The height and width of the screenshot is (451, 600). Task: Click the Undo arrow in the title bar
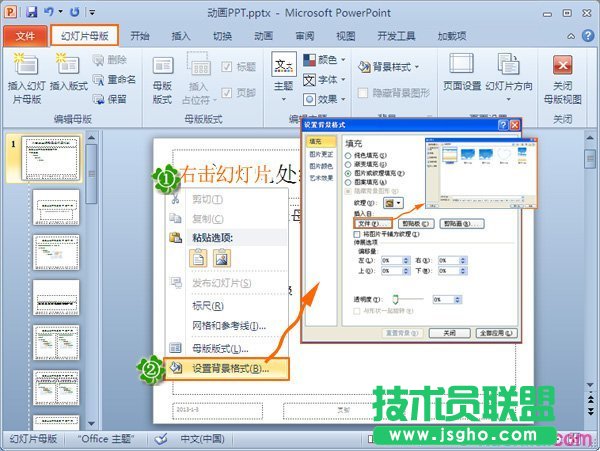49,12
